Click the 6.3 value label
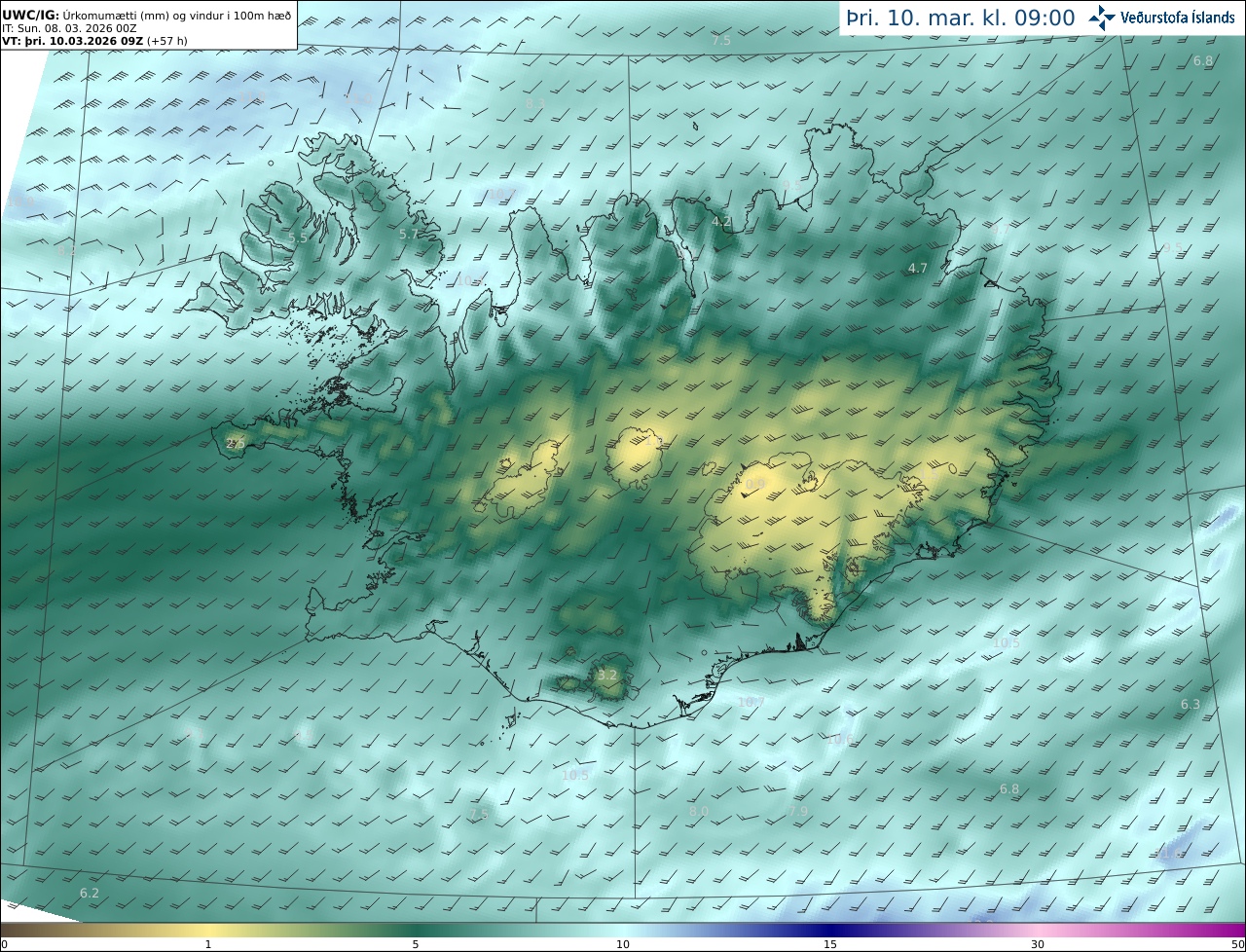Image resolution: width=1246 pixels, height=952 pixels. tap(1191, 704)
